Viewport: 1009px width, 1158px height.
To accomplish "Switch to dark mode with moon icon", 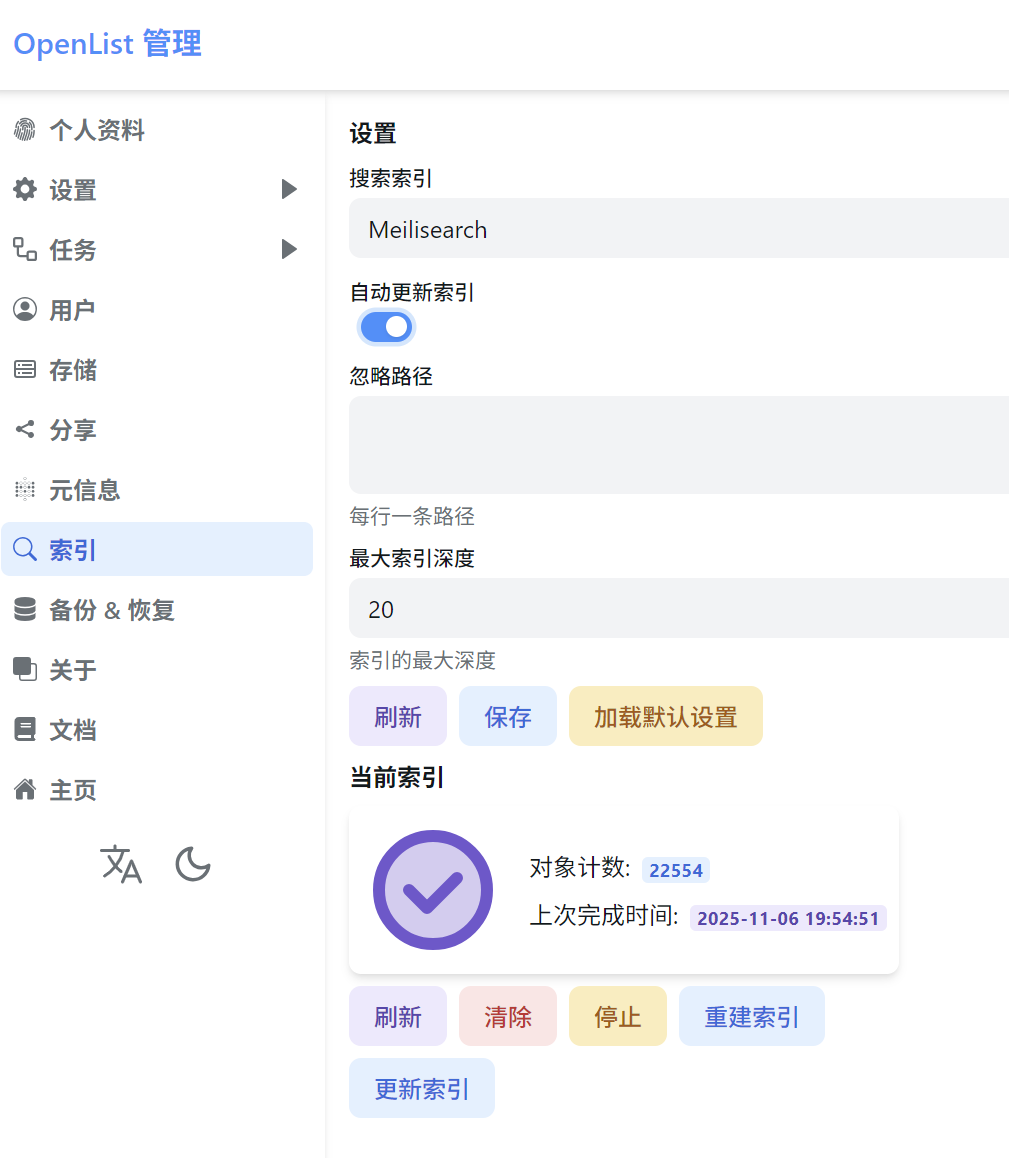I will pos(193,864).
